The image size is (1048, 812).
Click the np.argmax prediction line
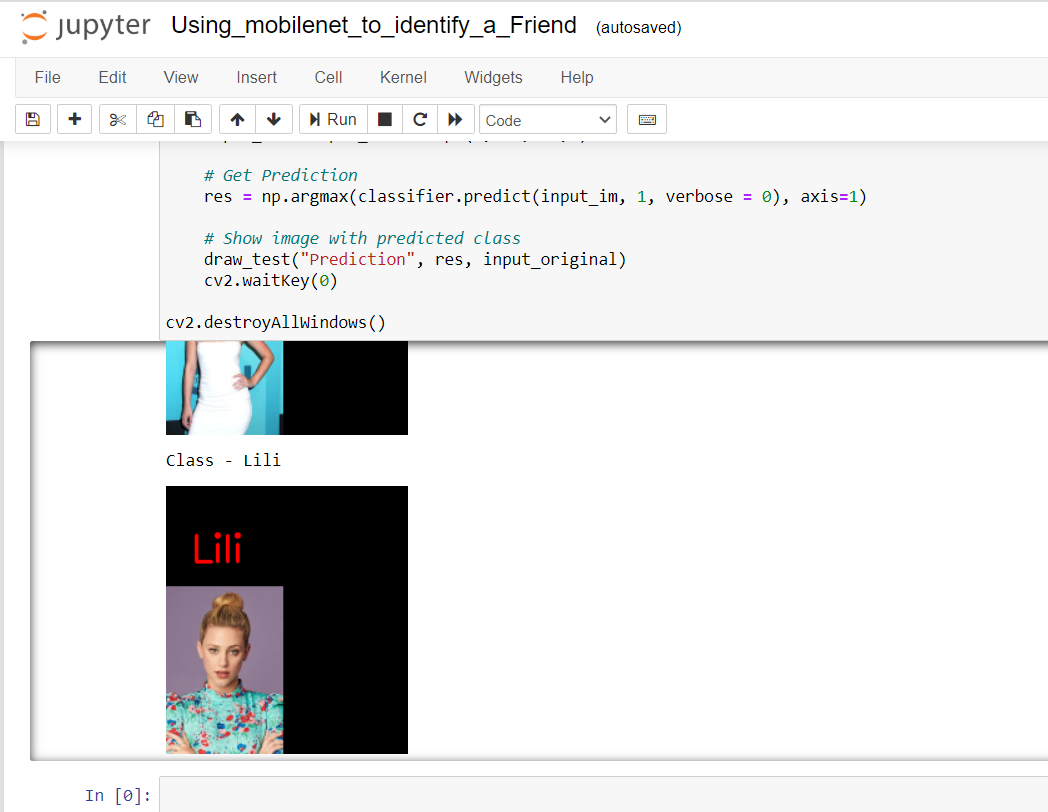click(535, 196)
